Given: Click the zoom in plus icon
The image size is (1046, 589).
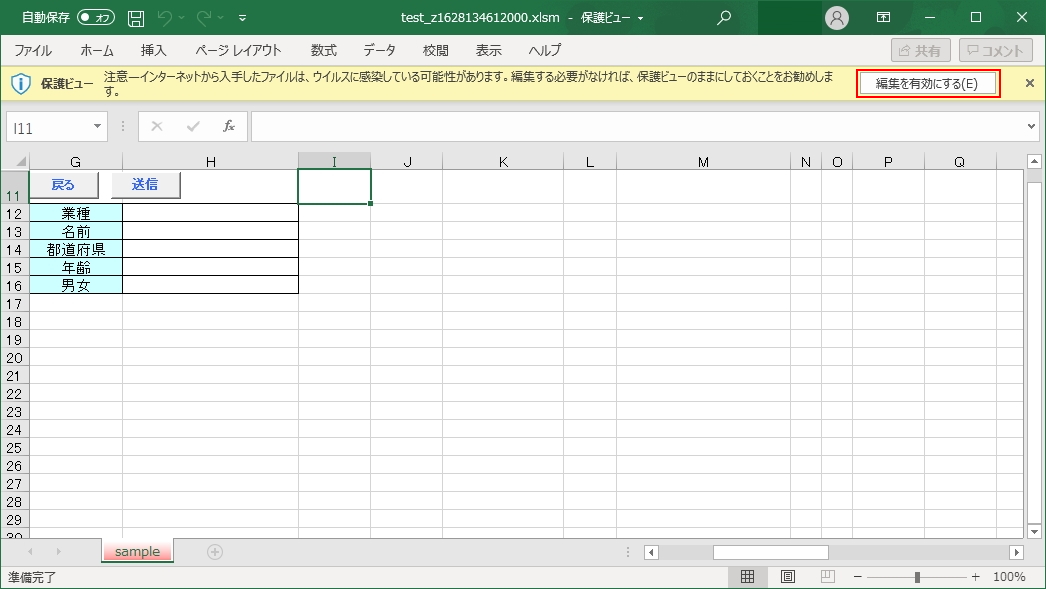Looking at the screenshot, I should tap(976, 576).
